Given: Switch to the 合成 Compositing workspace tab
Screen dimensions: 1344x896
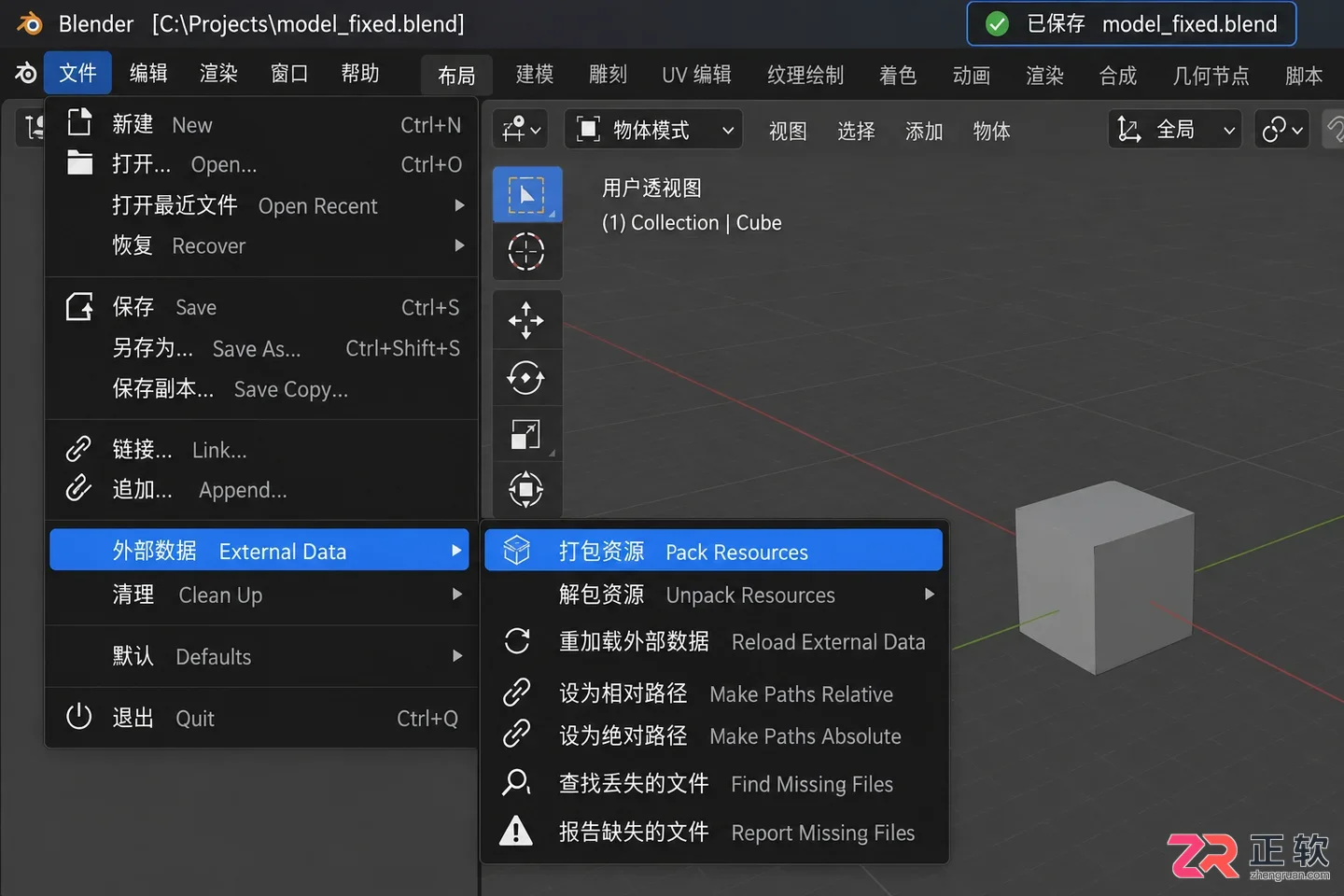Looking at the screenshot, I should [x=1118, y=75].
